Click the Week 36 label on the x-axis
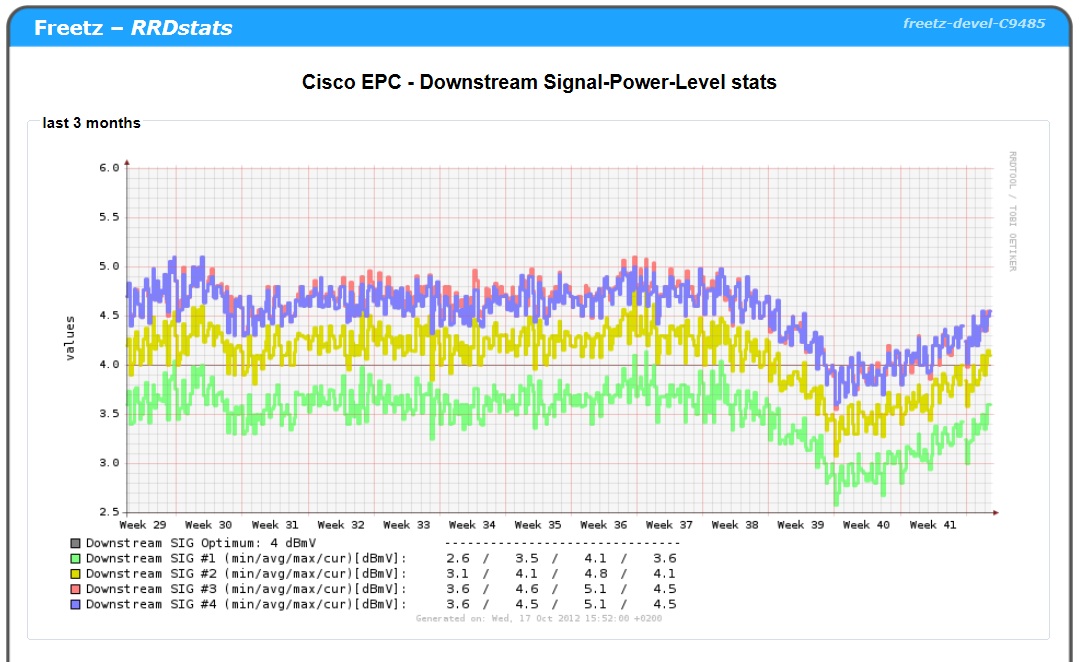1080x662 pixels. 606,525
